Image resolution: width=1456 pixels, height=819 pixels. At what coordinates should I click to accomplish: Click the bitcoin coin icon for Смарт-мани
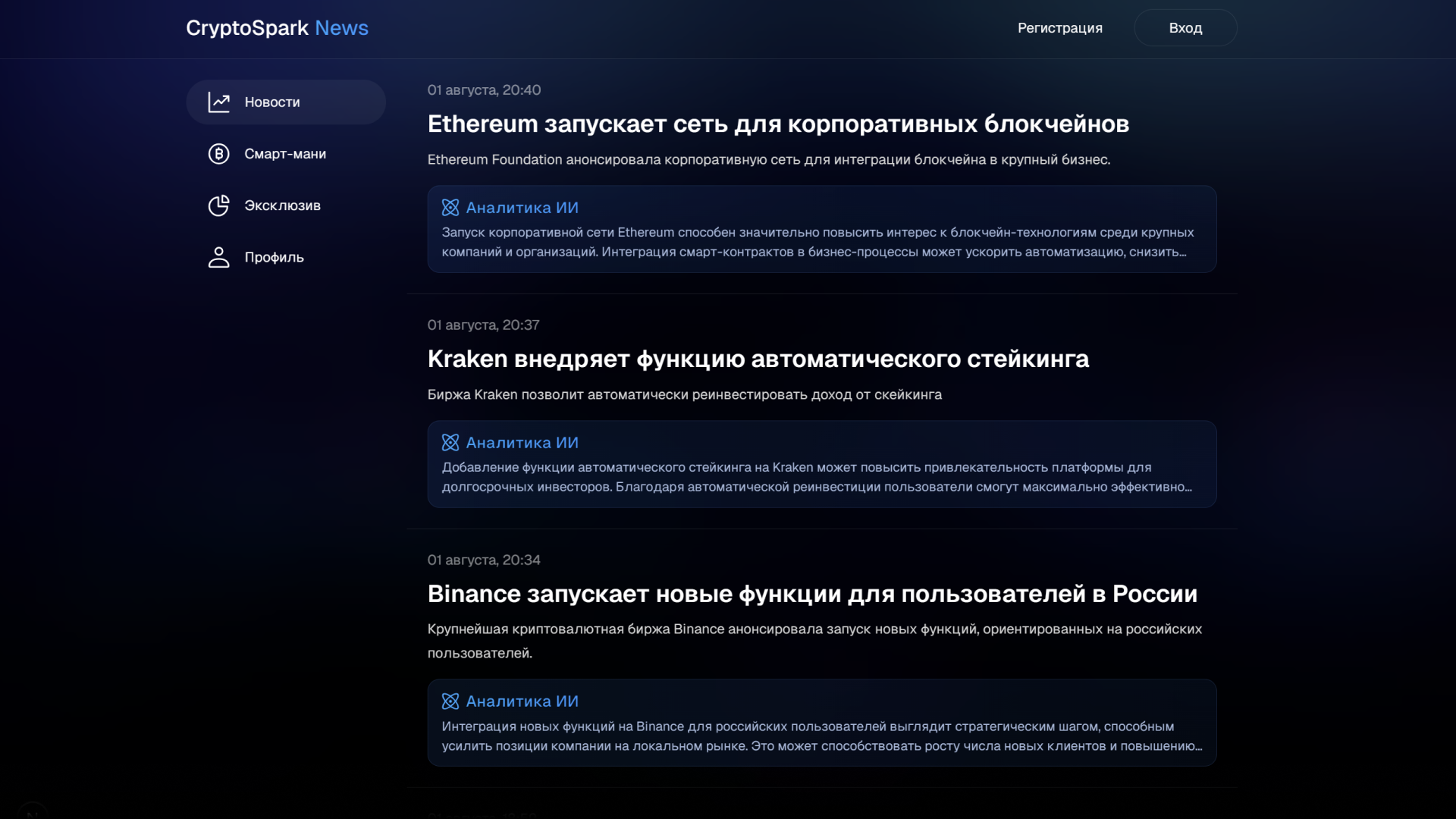218,154
